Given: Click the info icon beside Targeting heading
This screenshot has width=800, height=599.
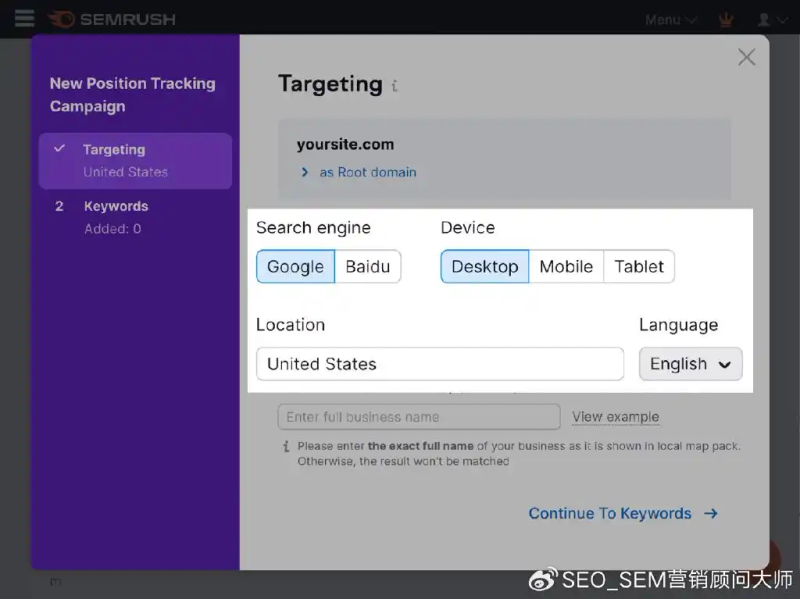Looking at the screenshot, I should 395,87.
